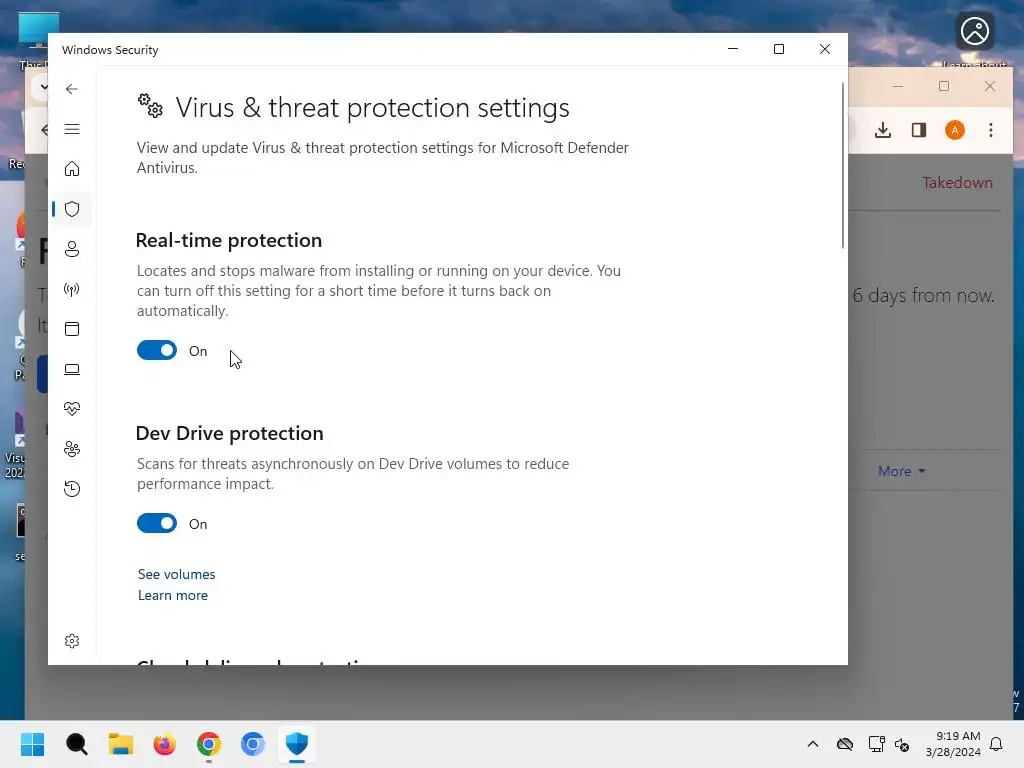Viewport: 1024px width, 768px height.
Task: Open the See volumes link
Action: [x=176, y=574]
